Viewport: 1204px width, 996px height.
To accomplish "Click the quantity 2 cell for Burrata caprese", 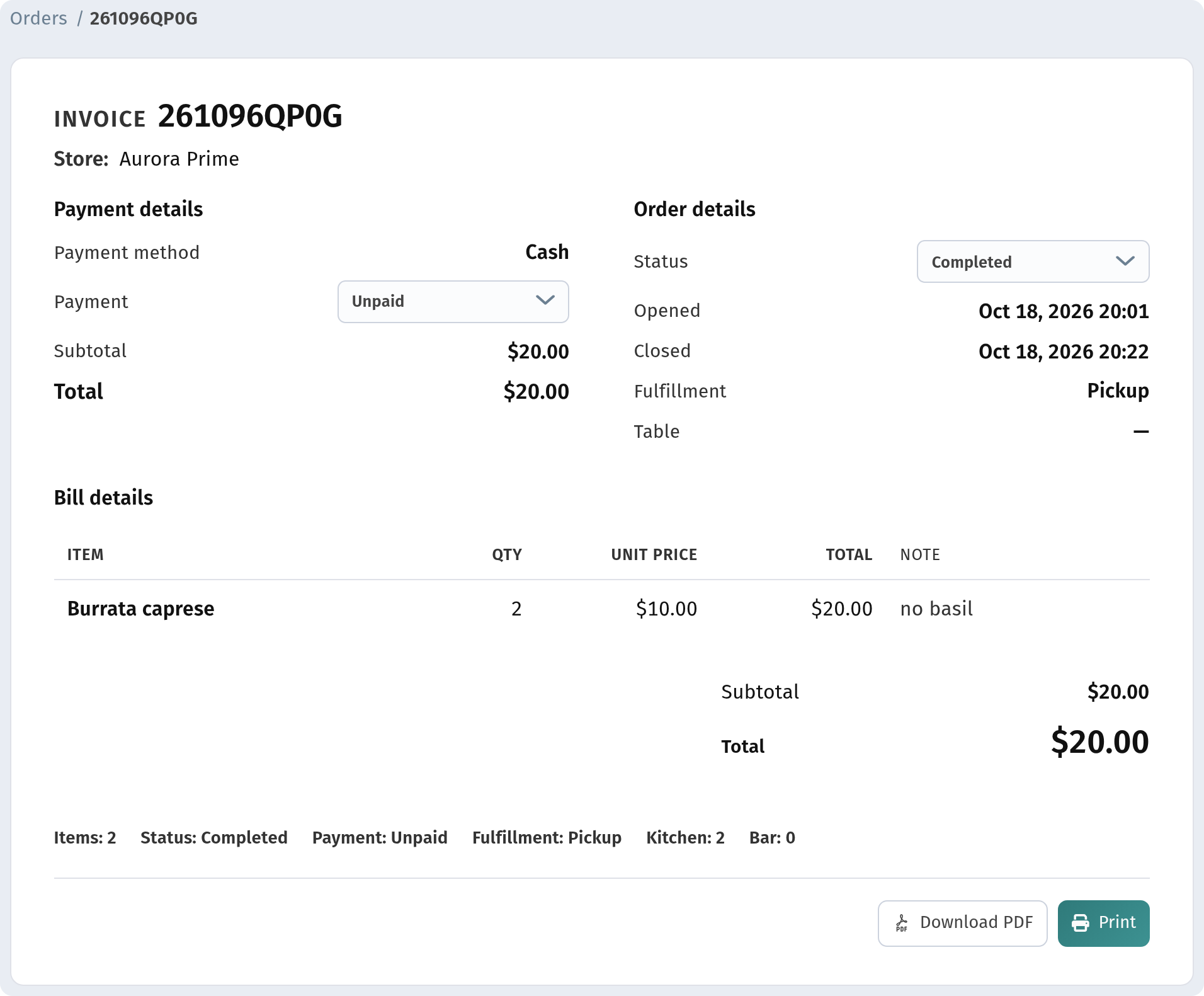I will click(516, 609).
